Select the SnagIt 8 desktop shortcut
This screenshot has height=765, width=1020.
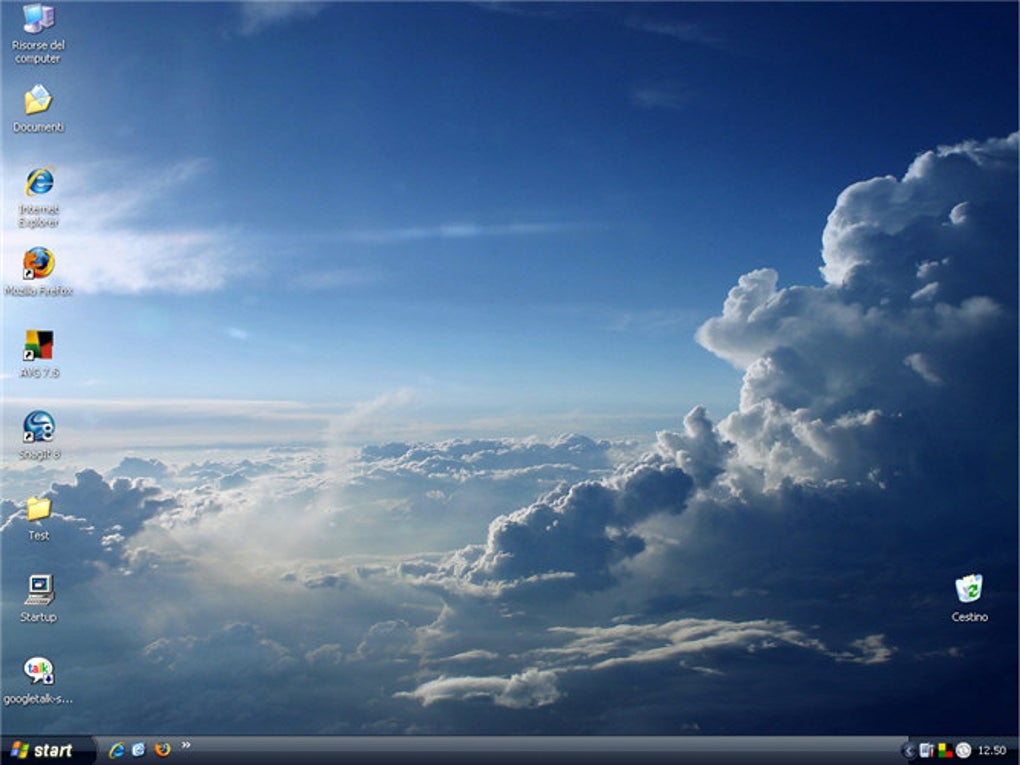pos(39,435)
